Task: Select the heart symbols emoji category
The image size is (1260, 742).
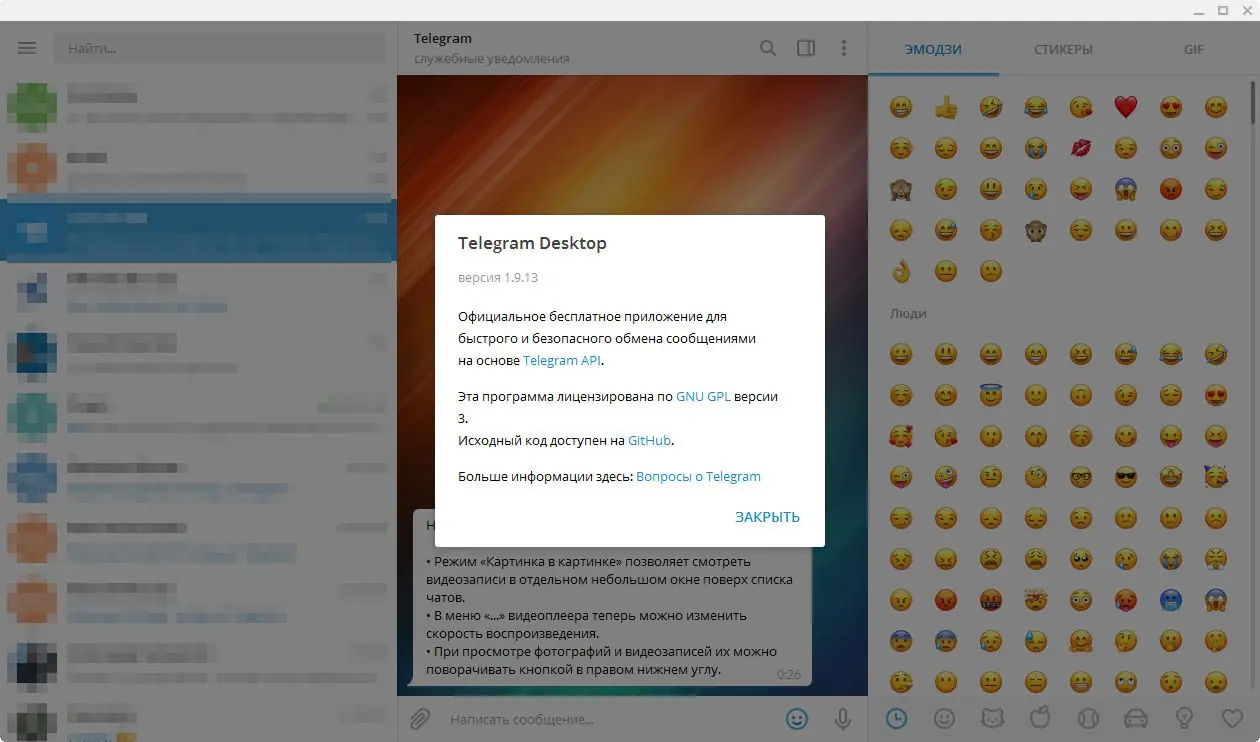Action: coord(1232,718)
